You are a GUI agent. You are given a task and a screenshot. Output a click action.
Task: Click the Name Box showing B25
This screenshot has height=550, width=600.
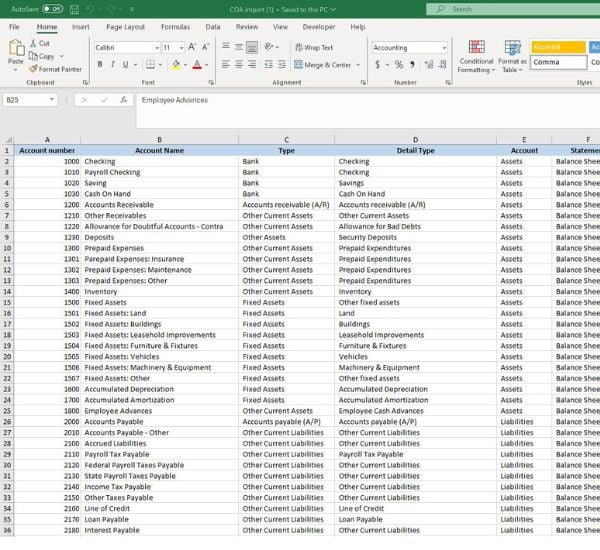pyautogui.click(x=30, y=100)
